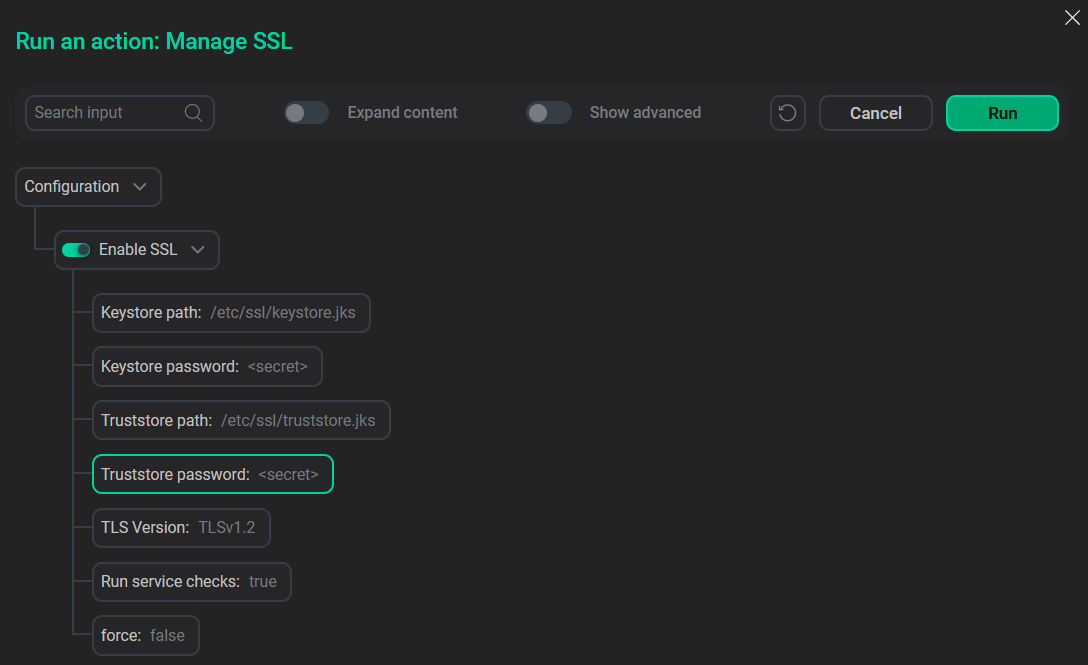Click the Run an action: Manage SSL title
Image resolution: width=1088 pixels, height=665 pixels.
[x=154, y=41]
